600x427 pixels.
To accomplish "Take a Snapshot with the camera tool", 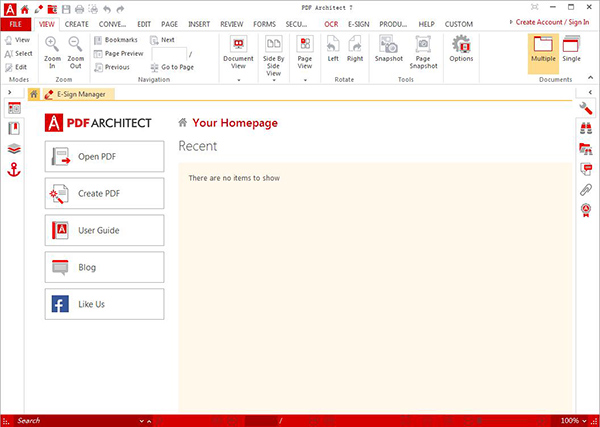I will (388, 46).
